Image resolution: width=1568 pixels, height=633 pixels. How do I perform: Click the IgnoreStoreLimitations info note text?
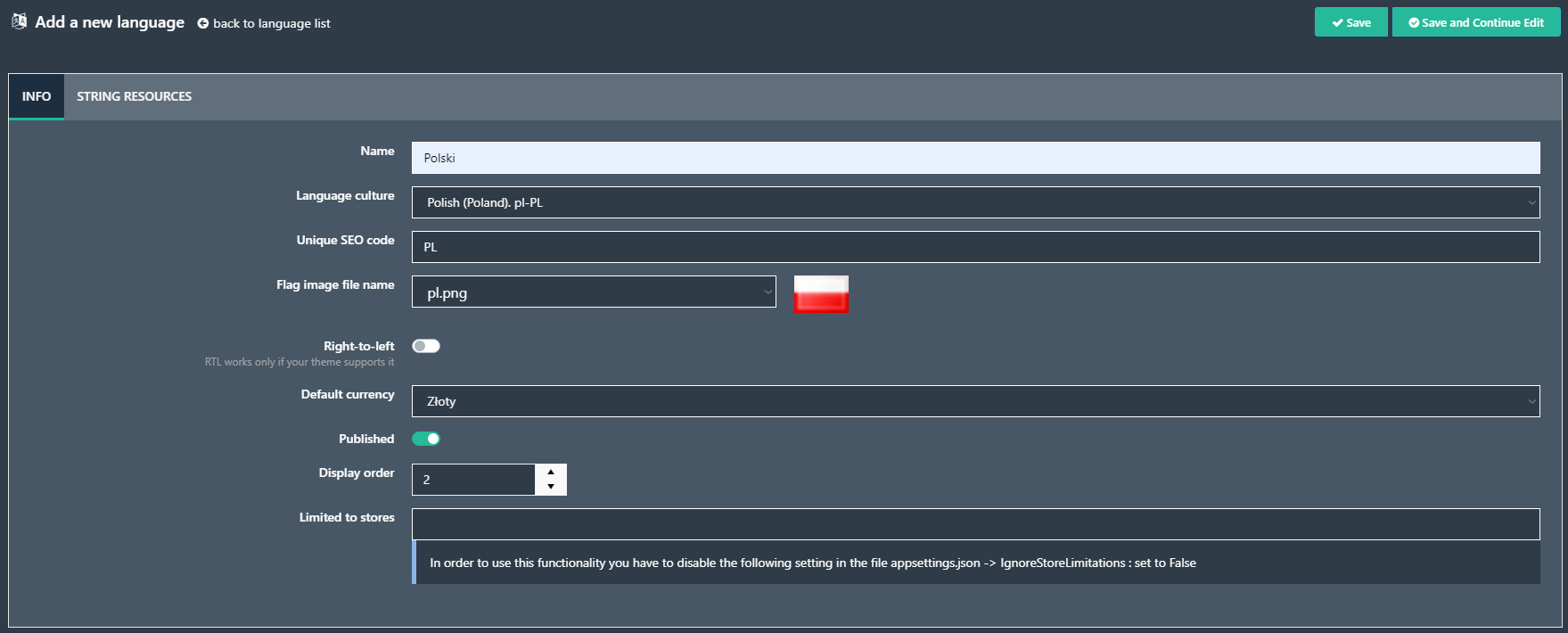813,563
